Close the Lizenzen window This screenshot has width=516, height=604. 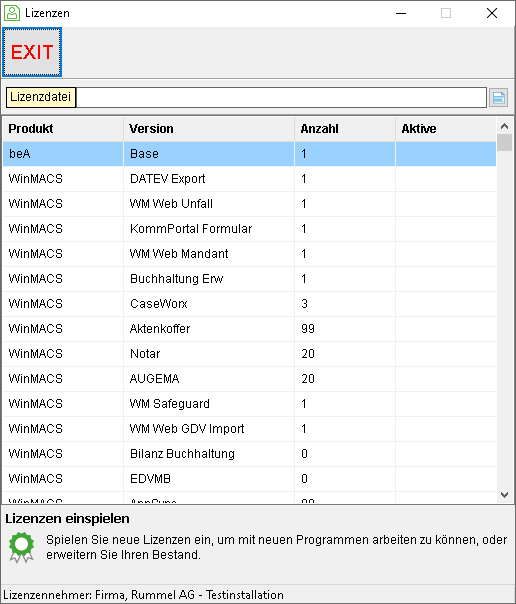click(x=492, y=13)
